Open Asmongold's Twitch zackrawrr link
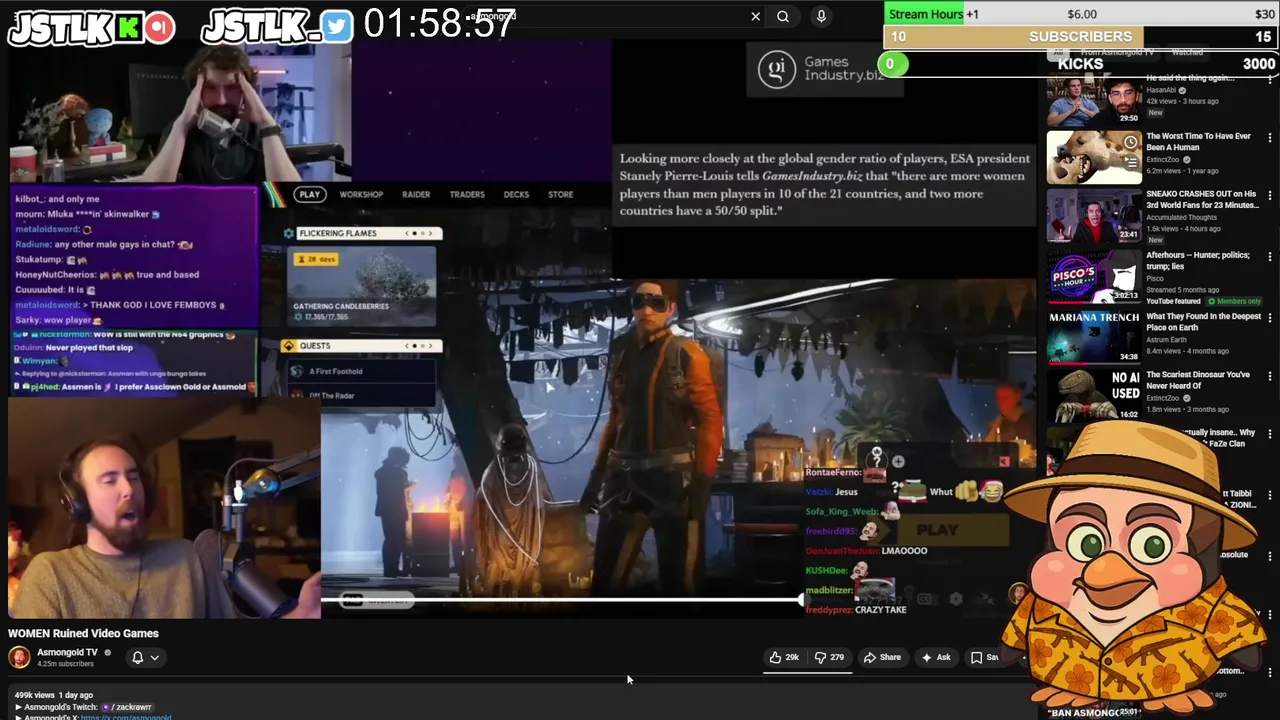 130,707
